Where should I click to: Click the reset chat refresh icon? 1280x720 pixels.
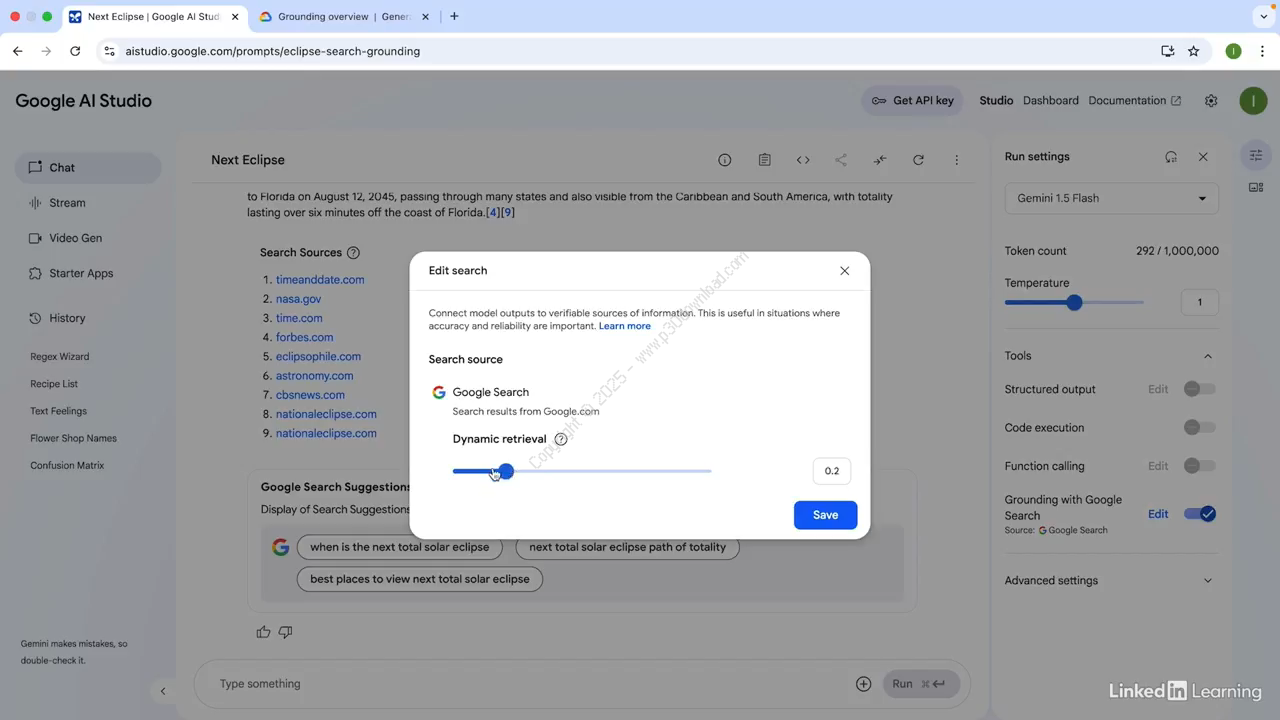(918, 160)
